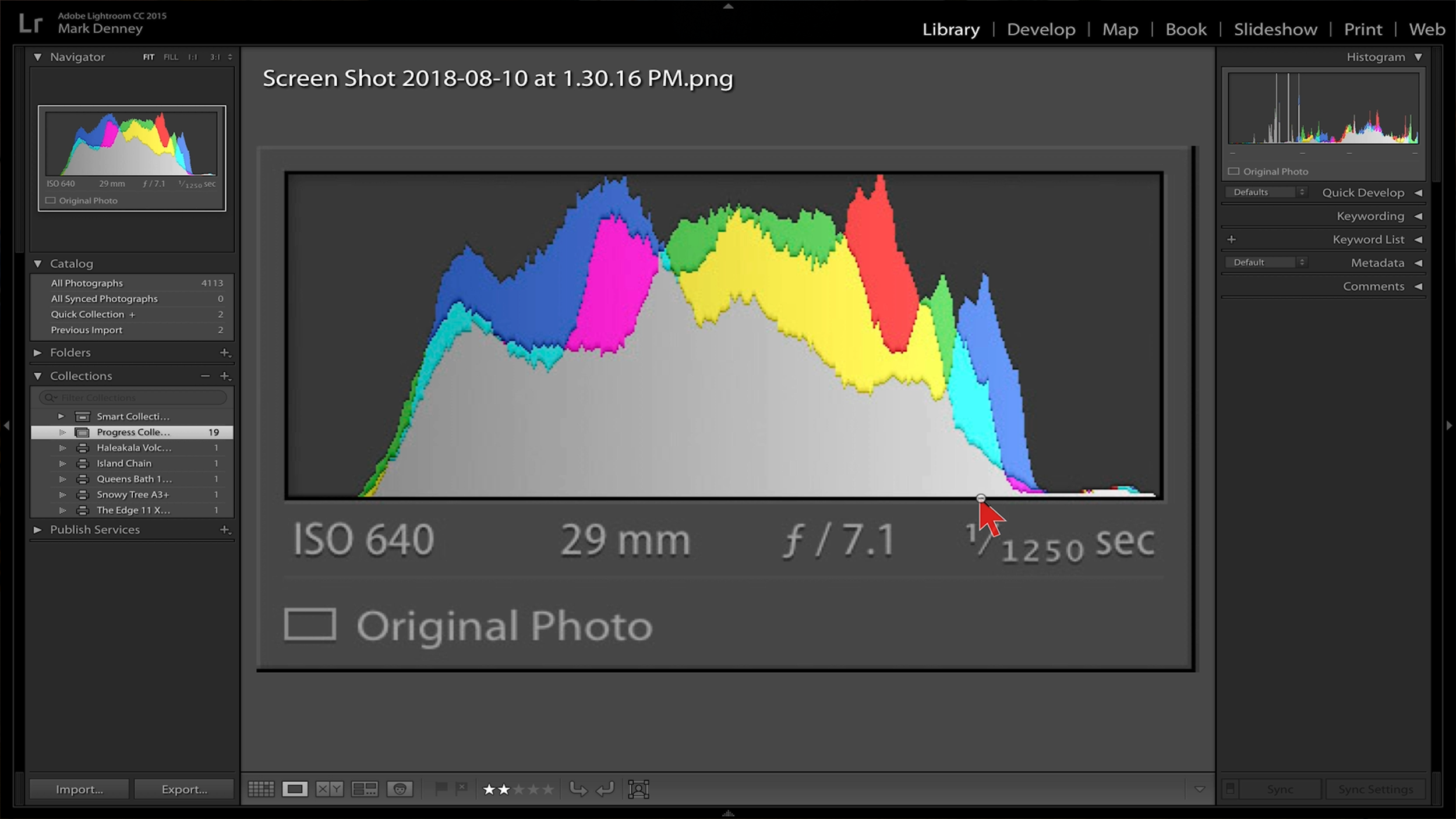This screenshot has height=819, width=1456.
Task: Flag photo as Picked
Action: click(441, 789)
